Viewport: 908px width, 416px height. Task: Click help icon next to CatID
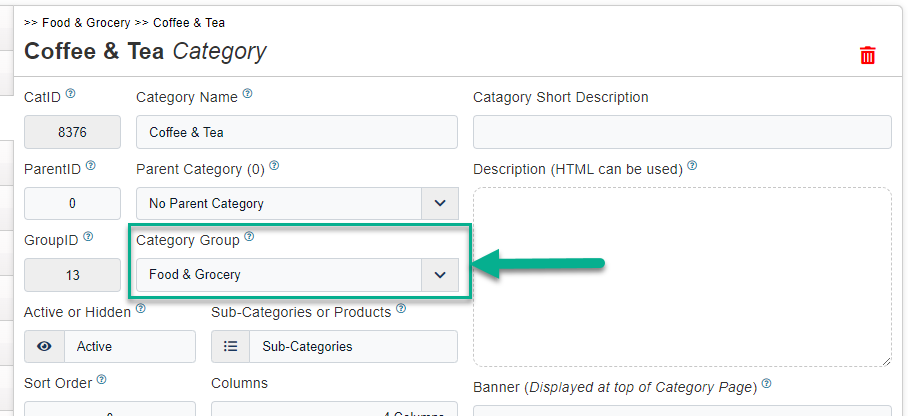[71, 95]
